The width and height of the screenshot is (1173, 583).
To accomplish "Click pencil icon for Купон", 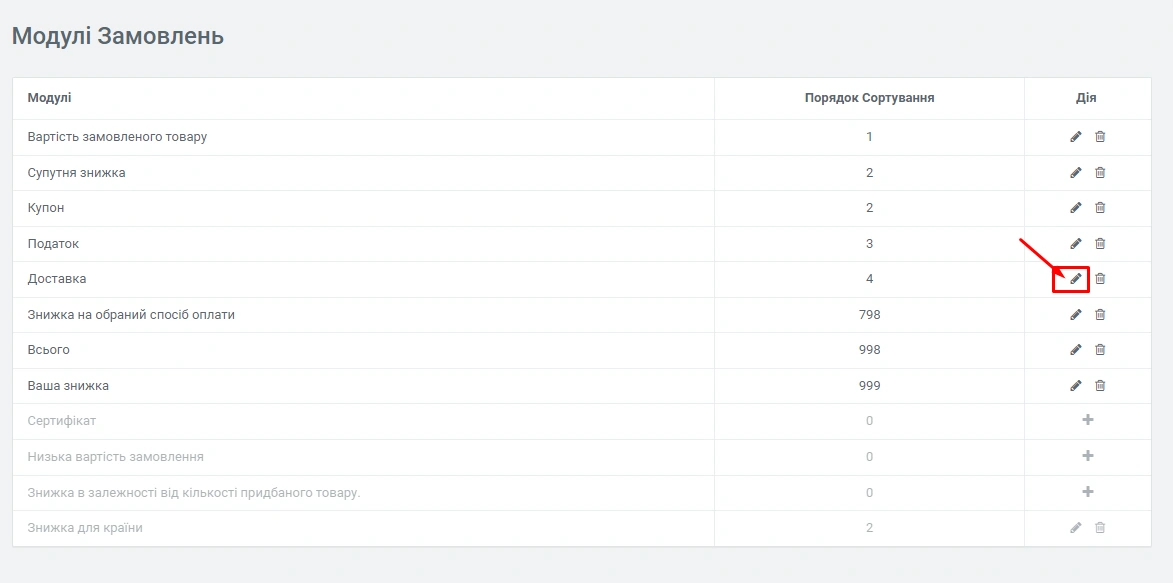I will tap(1076, 208).
